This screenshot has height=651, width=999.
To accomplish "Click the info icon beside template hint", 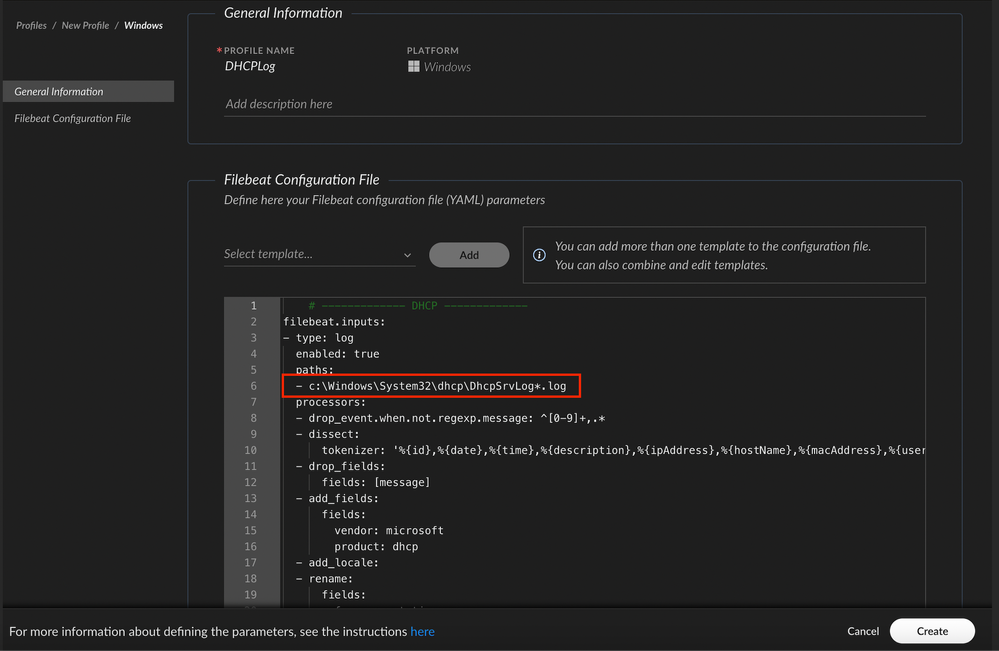I will pyautogui.click(x=540, y=255).
